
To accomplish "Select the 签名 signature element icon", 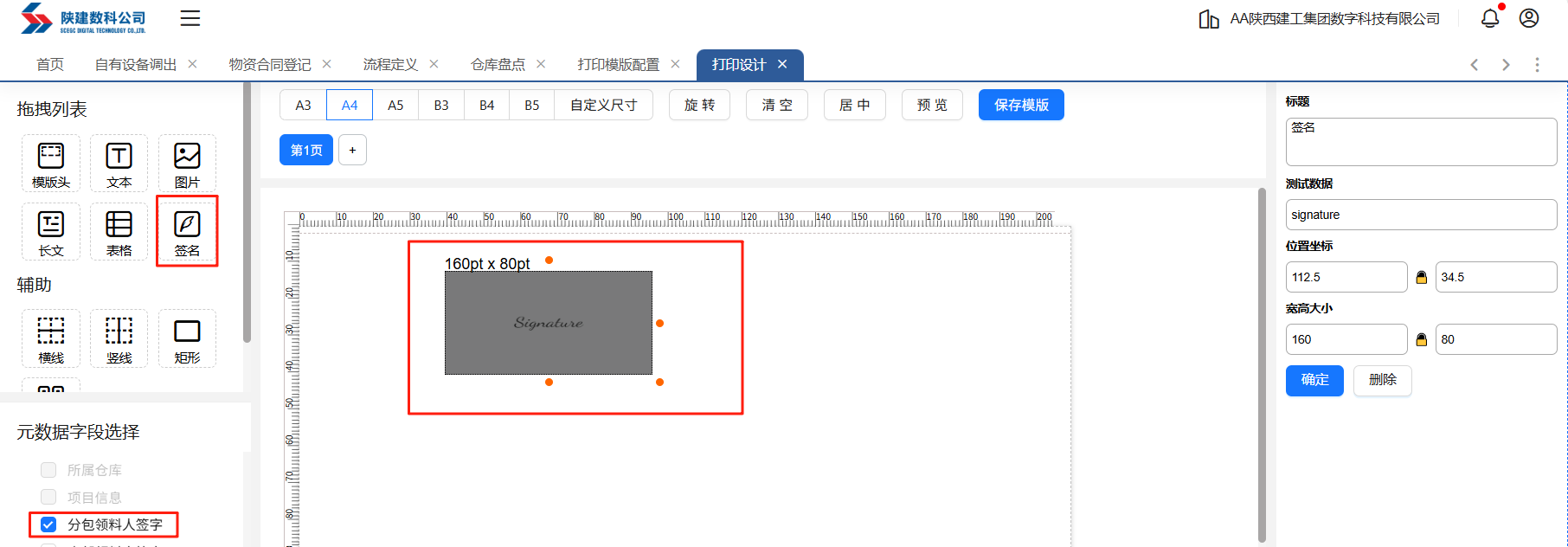I will [x=187, y=231].
